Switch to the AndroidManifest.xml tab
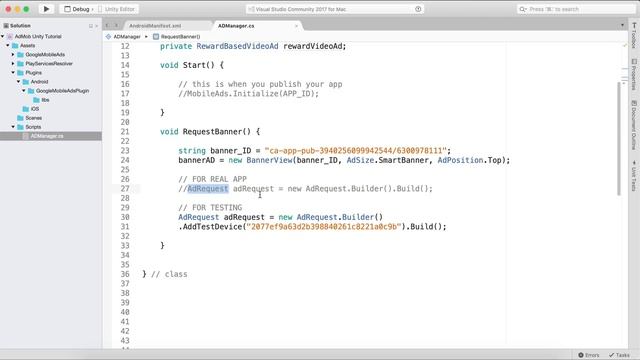This screenshot has width=640, height=360. point(155,26)
